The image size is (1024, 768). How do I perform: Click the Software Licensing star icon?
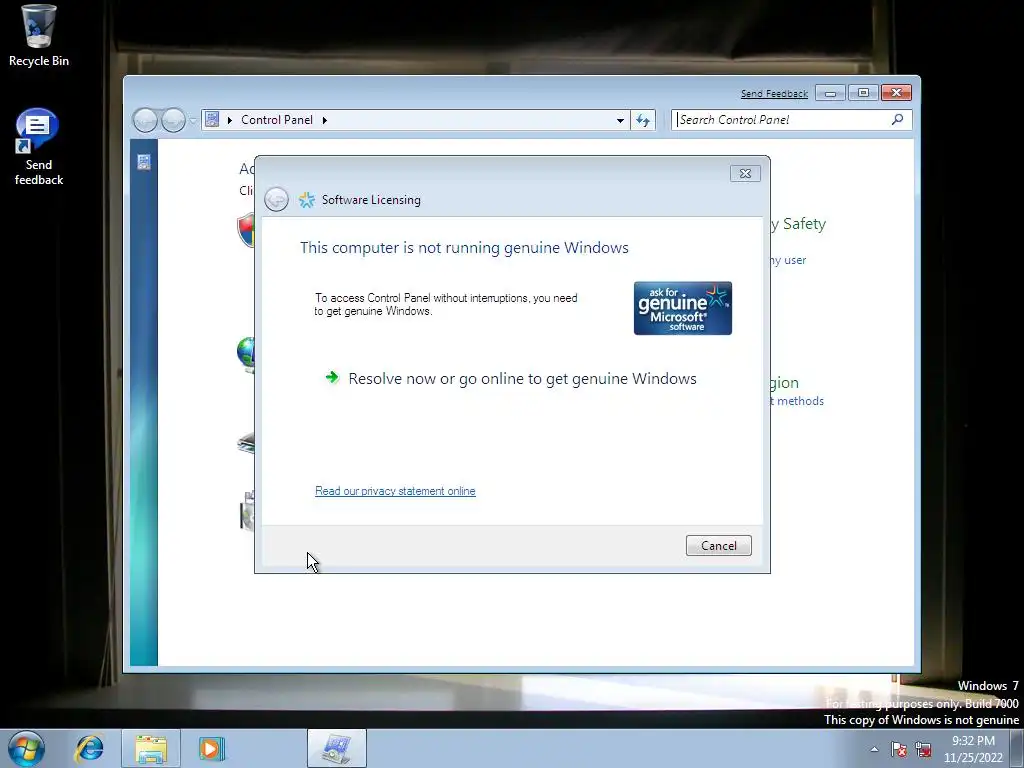tap(306, 200)
